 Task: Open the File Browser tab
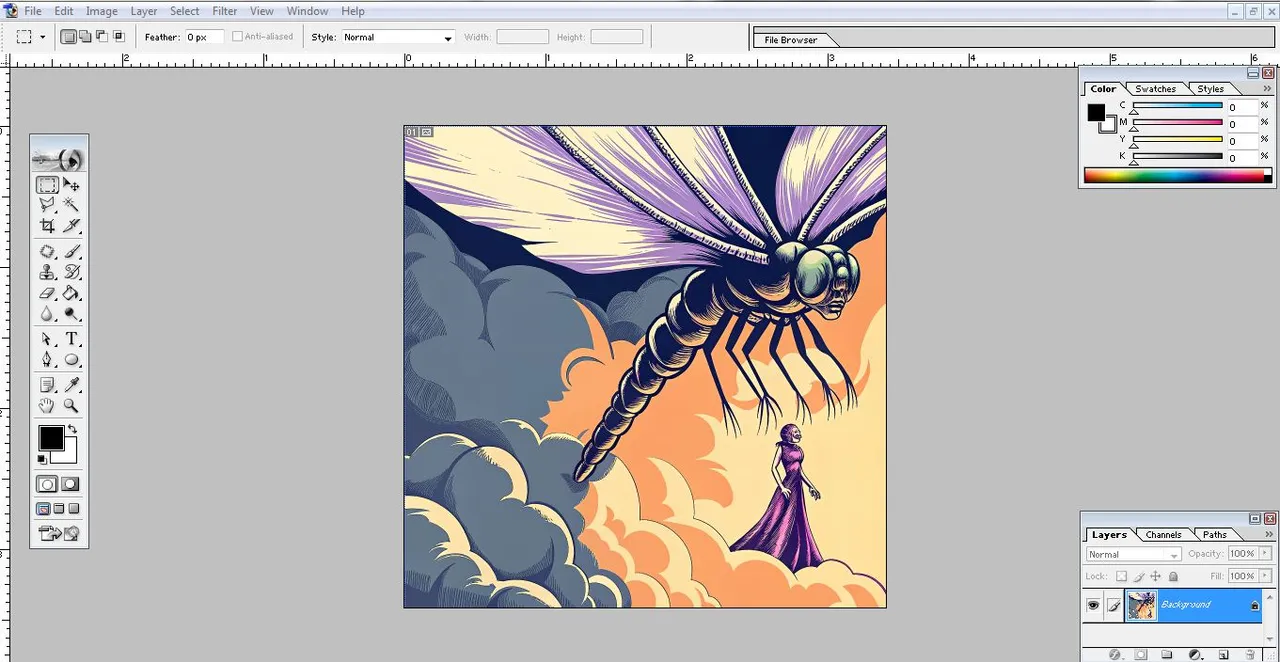[791, 40]
